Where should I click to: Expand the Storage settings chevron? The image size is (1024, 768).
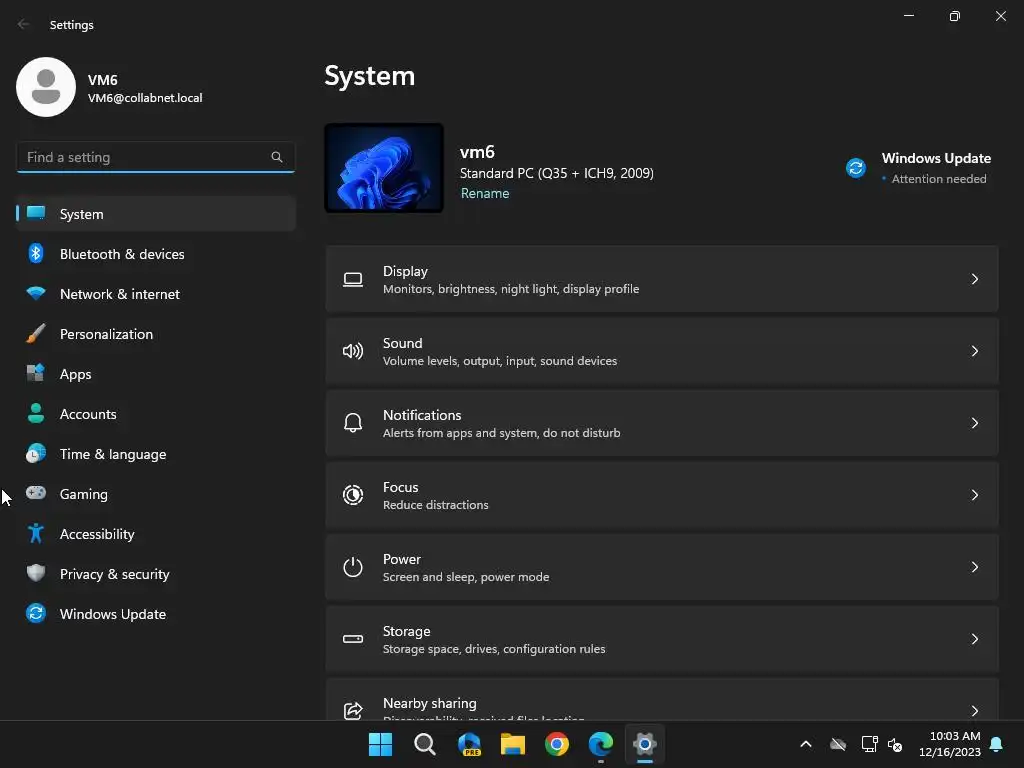[974, 638]
